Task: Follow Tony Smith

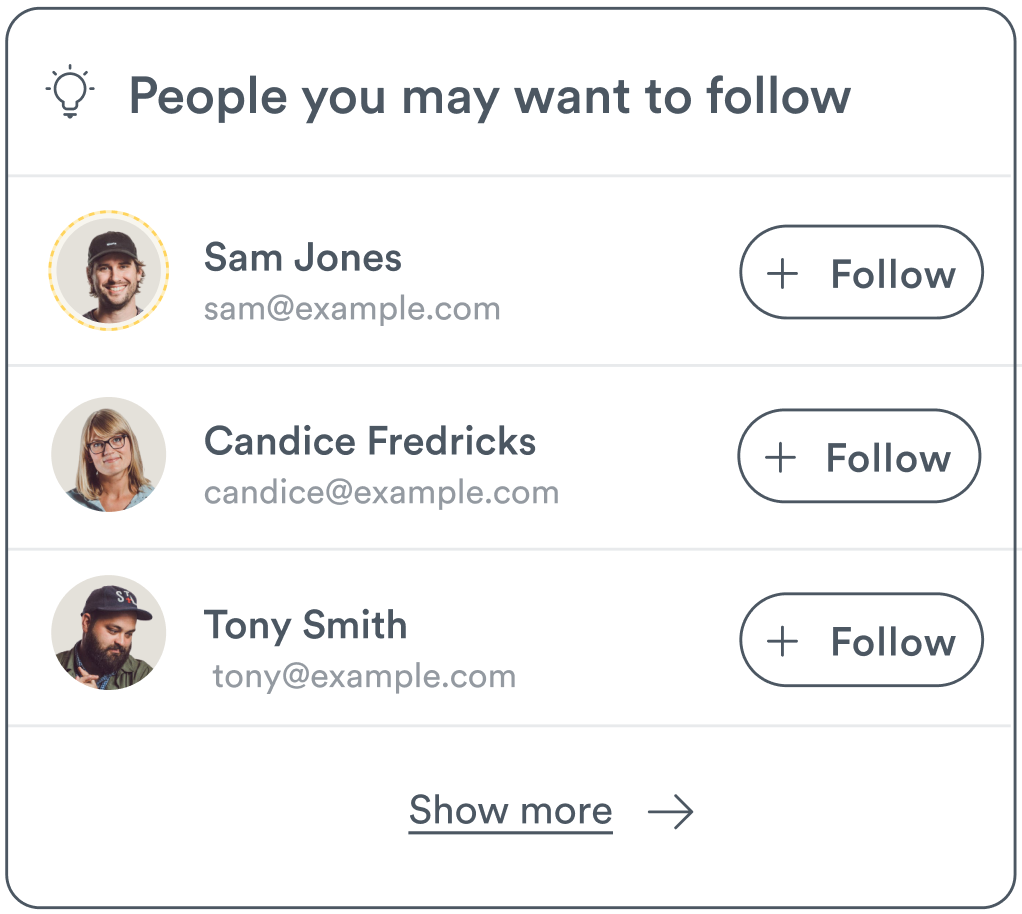Action: [861, 640]
